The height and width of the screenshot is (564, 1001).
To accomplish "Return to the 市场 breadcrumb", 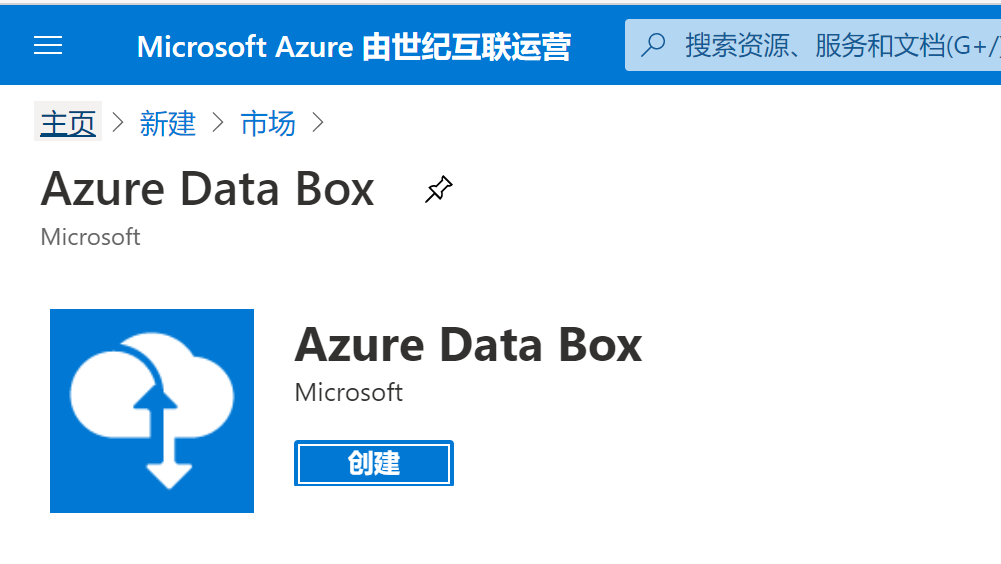I will click(268, 122).
